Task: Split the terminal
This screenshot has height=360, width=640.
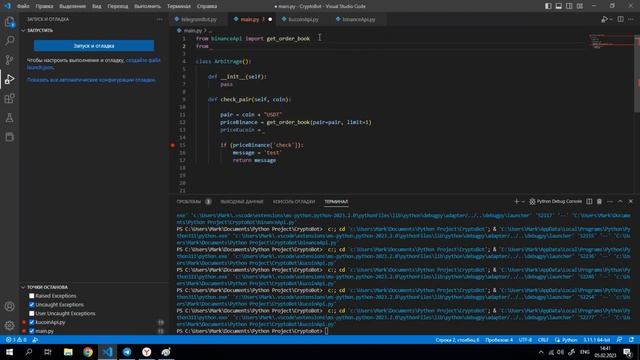Action: [589, 202]
